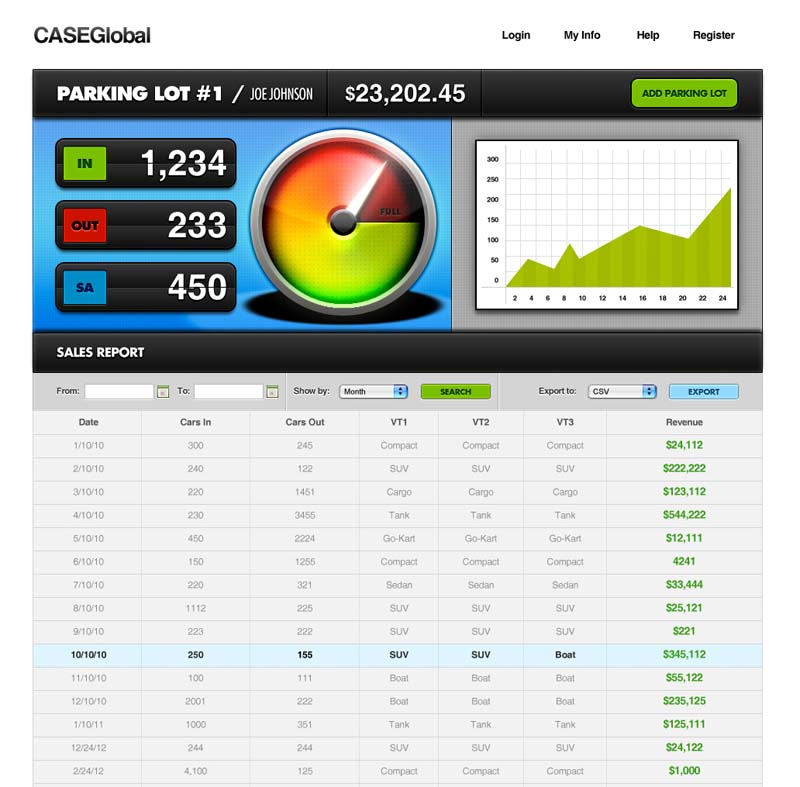Select the 4/10/10 date cell
This screenshot has width=800, height=787.
pyautogui.click(x=88, y=516)
